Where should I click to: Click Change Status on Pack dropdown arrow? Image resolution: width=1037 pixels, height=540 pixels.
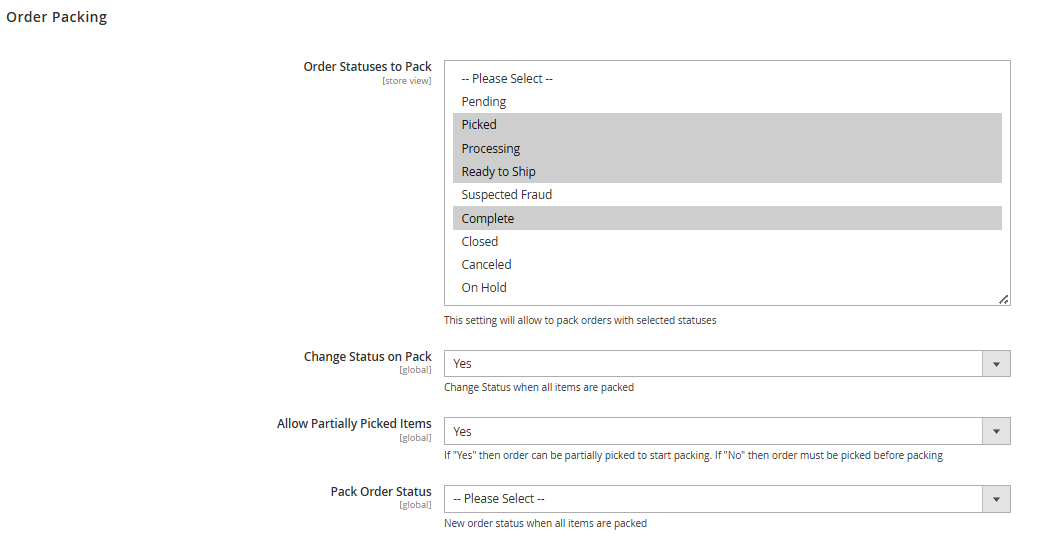pos(996,364)
